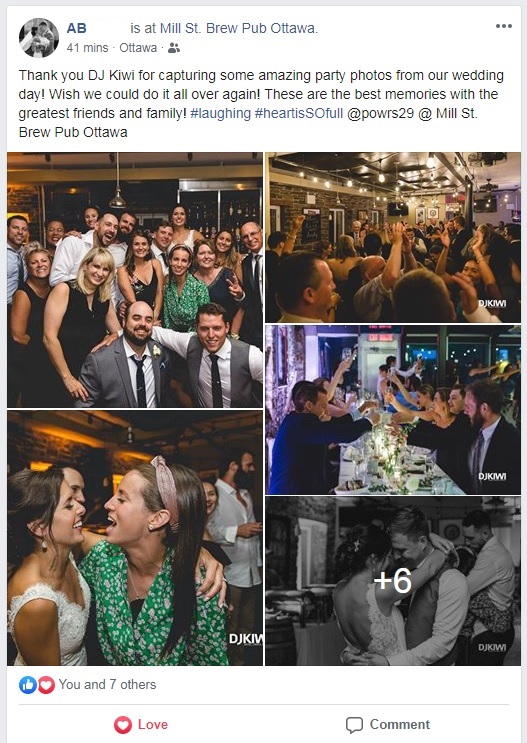Click the blue Like reaction icon
The height and width of the screenshot is (743, 527).
click(28, 685)
